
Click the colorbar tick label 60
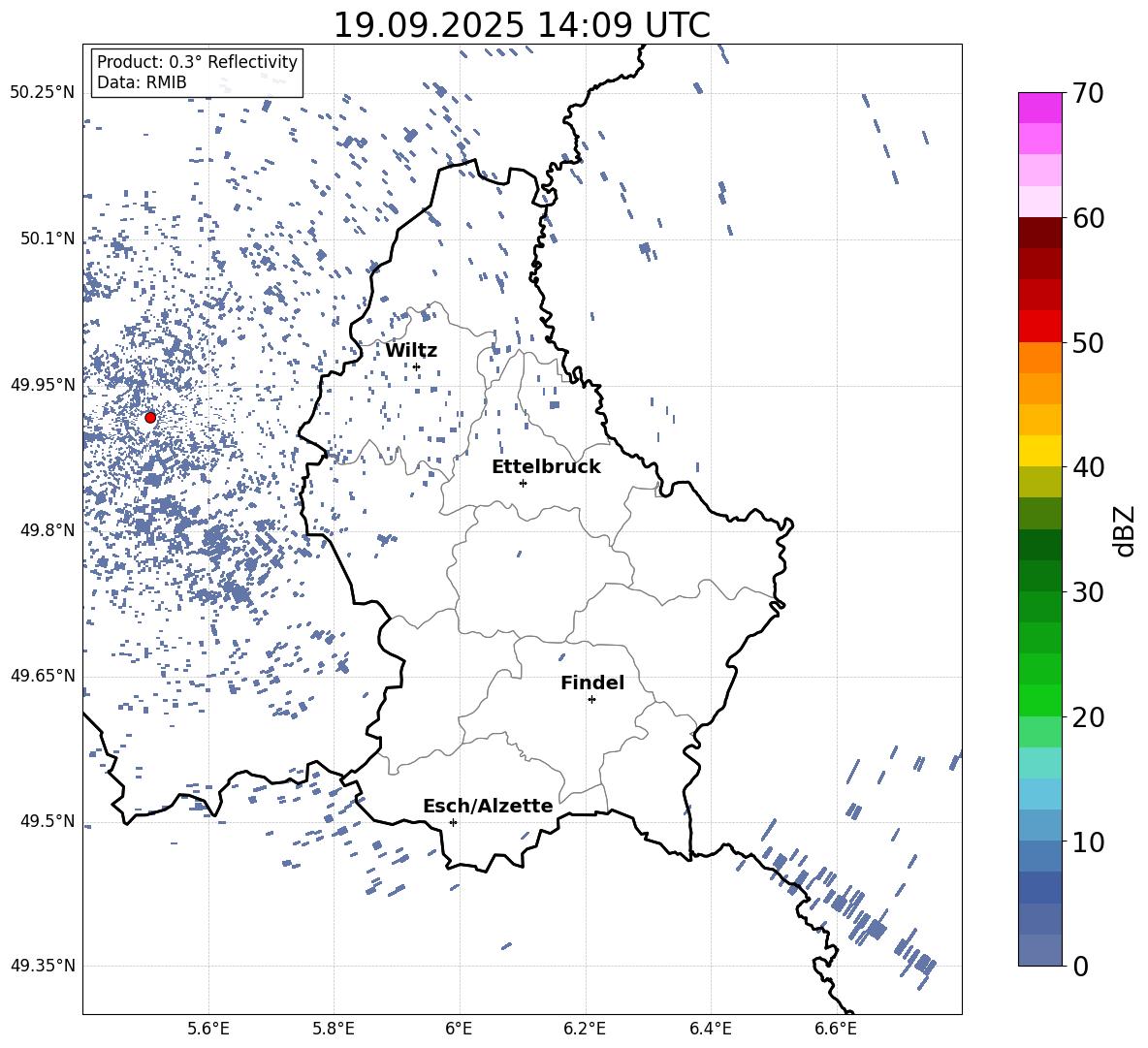[1088, 218]
